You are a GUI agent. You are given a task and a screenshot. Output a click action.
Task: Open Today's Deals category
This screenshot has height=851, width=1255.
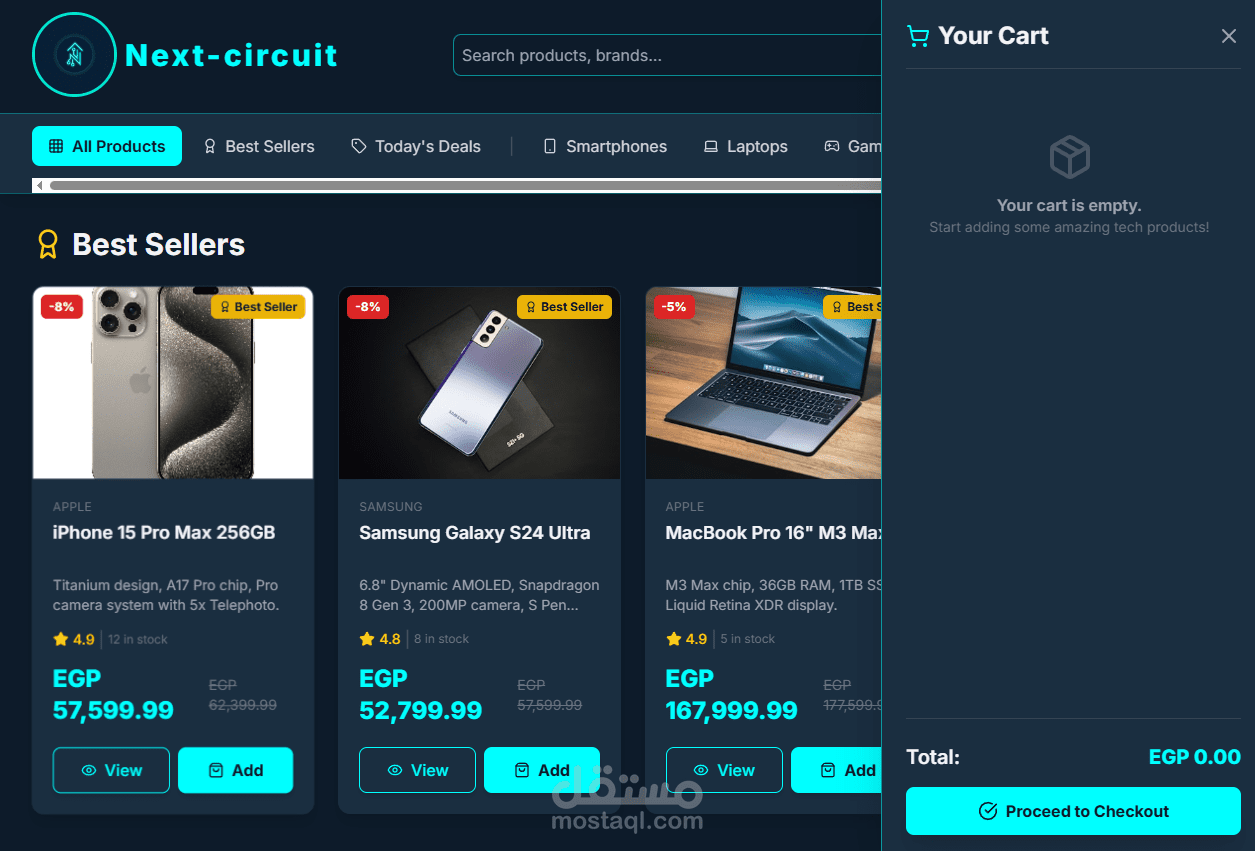pos(416,146)
